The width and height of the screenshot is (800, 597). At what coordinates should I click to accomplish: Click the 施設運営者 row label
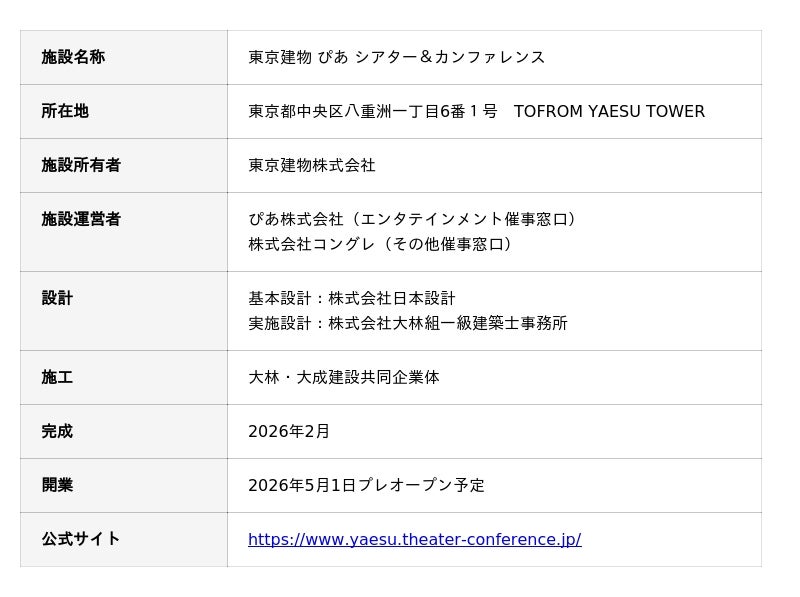coord(81,220)
